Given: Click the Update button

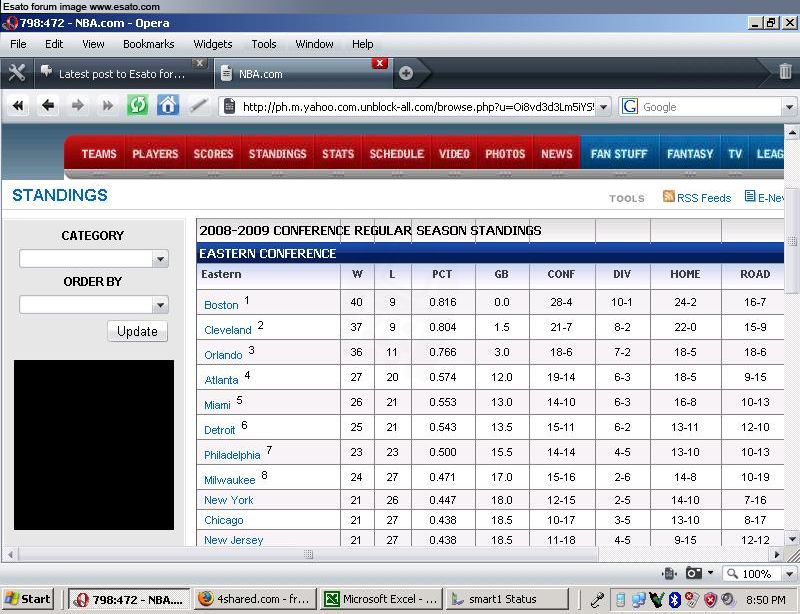Looking at the screenshot, I should tap(137, 331).
